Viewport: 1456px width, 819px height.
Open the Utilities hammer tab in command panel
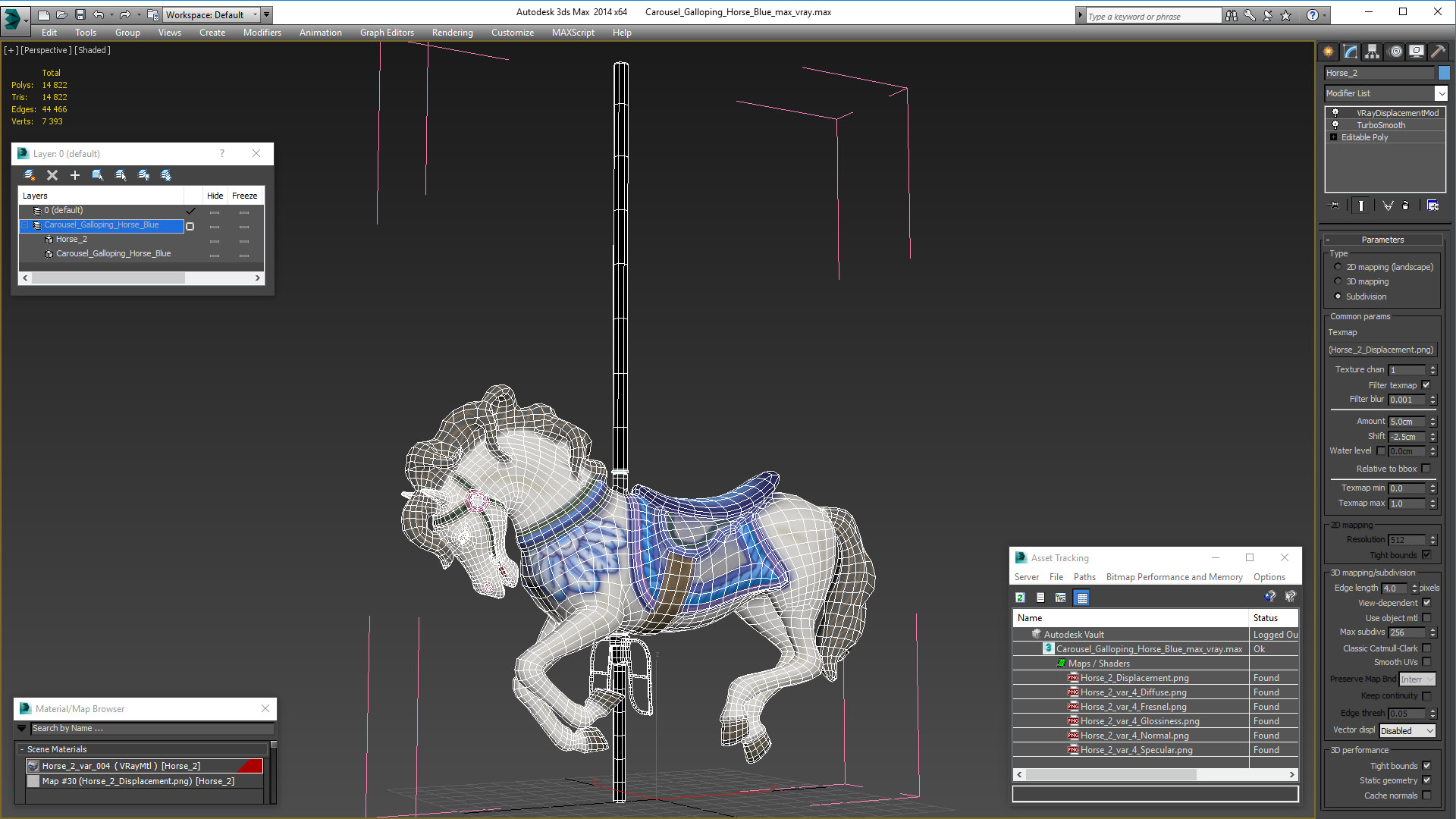coord(1438,52)
